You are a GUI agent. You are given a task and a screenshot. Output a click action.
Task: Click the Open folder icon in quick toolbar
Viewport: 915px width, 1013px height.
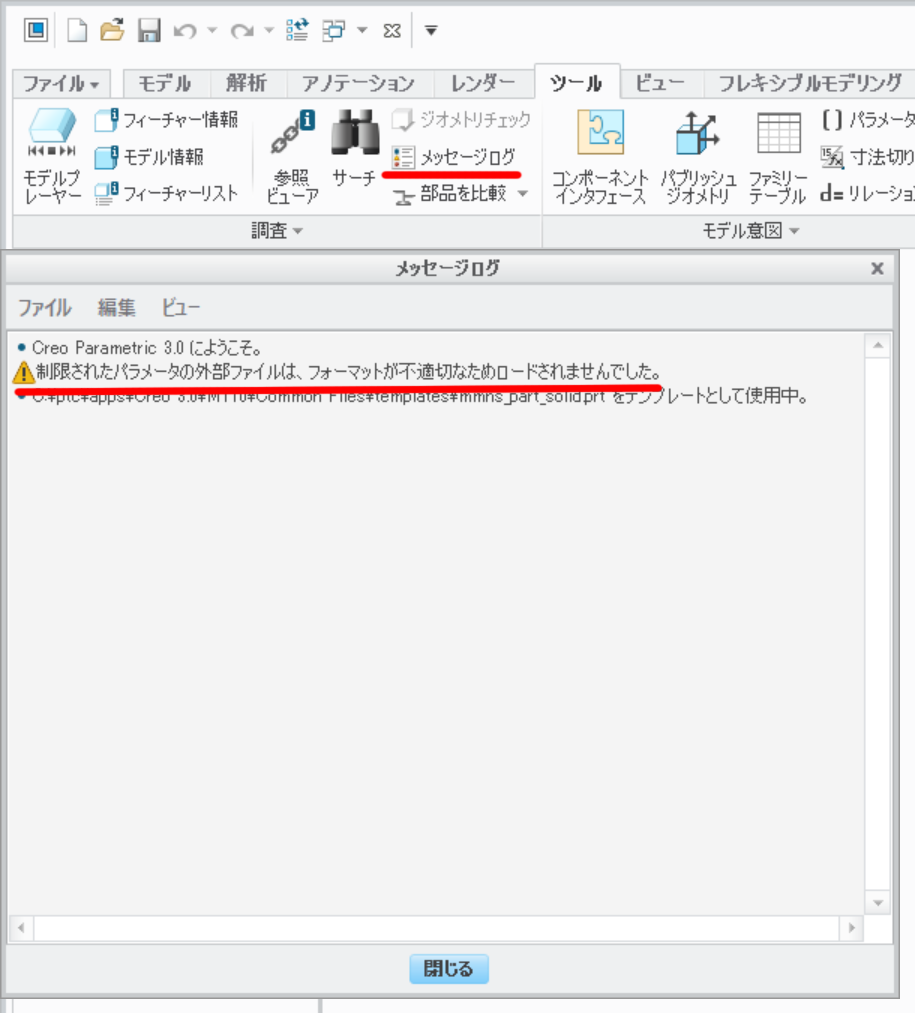coord(112,30)
